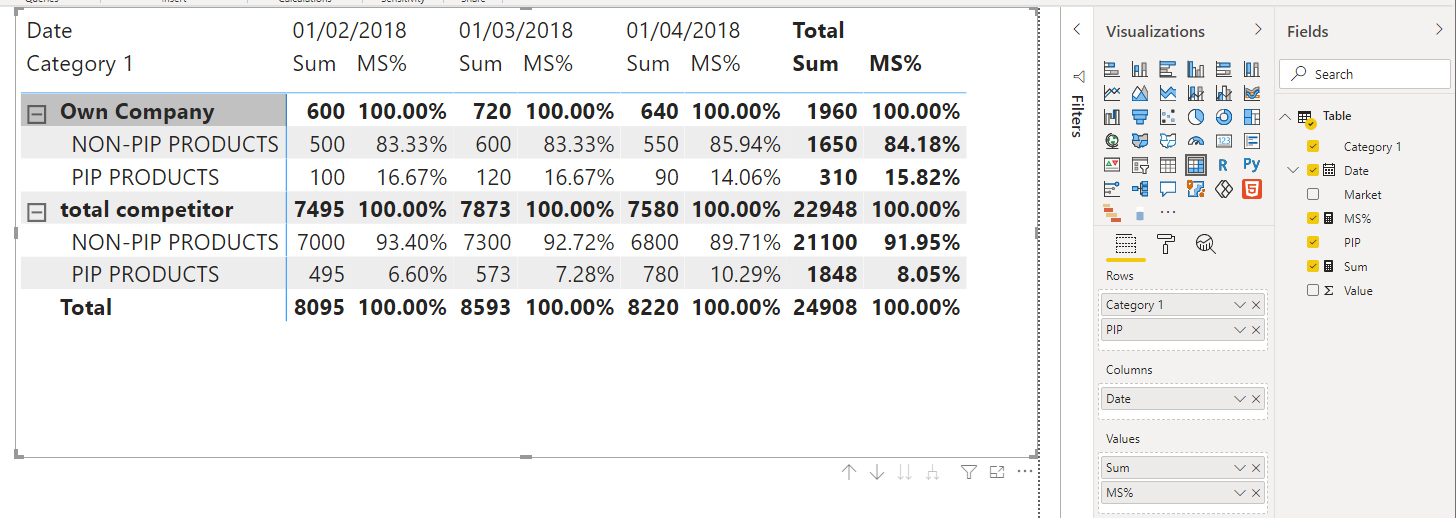Select the funnel chart visual
Image resolution: width=1456 pixels, height=518 pixels.
[1139, 117]
